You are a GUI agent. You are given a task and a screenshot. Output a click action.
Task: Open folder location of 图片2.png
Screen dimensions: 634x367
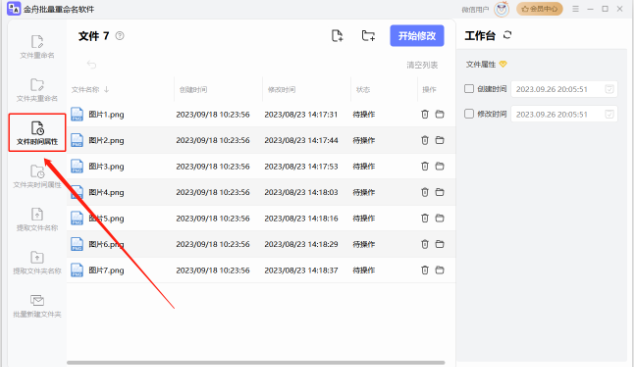(x=440, y=140)
